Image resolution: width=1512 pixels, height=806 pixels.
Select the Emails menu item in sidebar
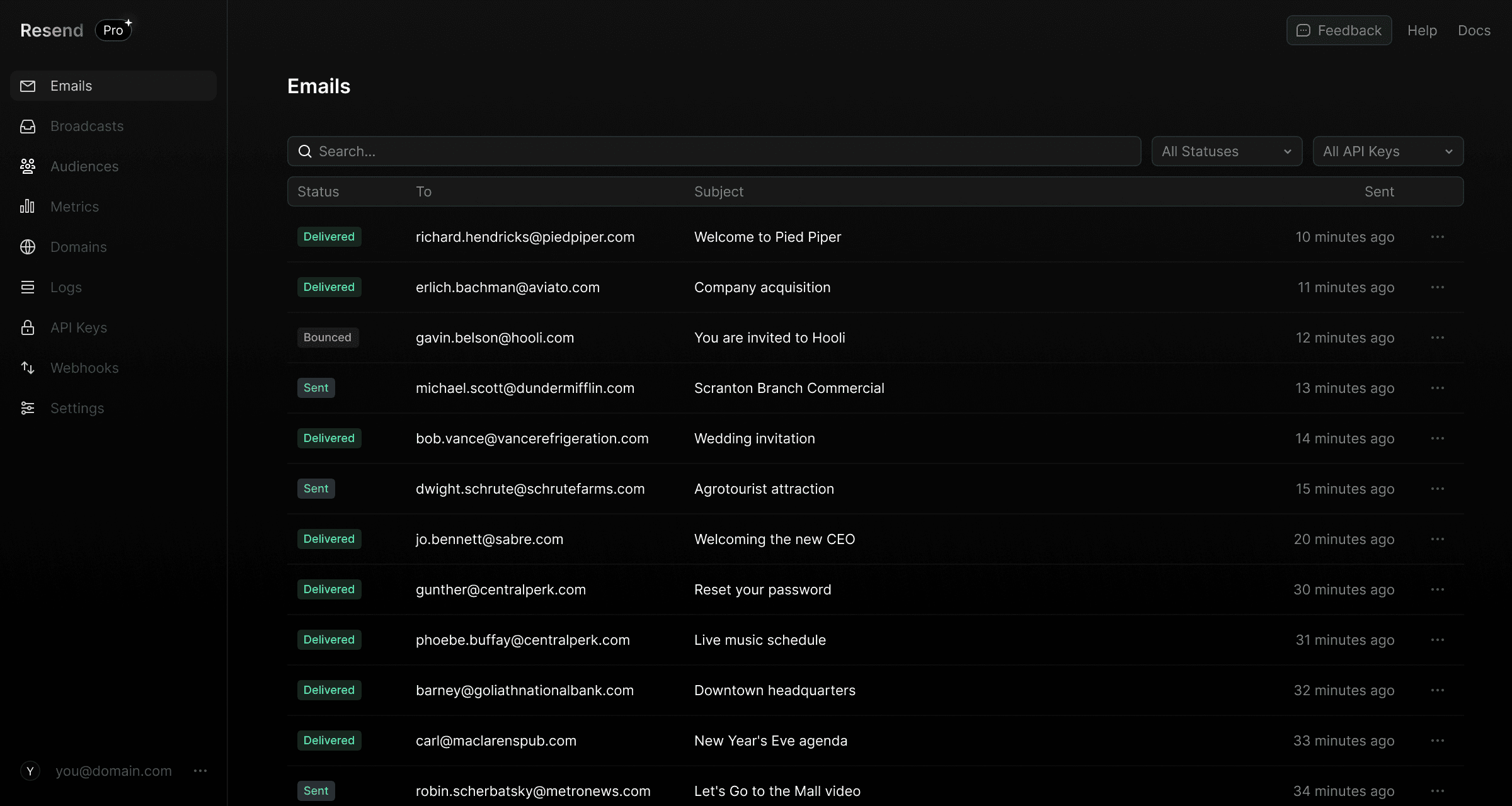pos(71,85)
